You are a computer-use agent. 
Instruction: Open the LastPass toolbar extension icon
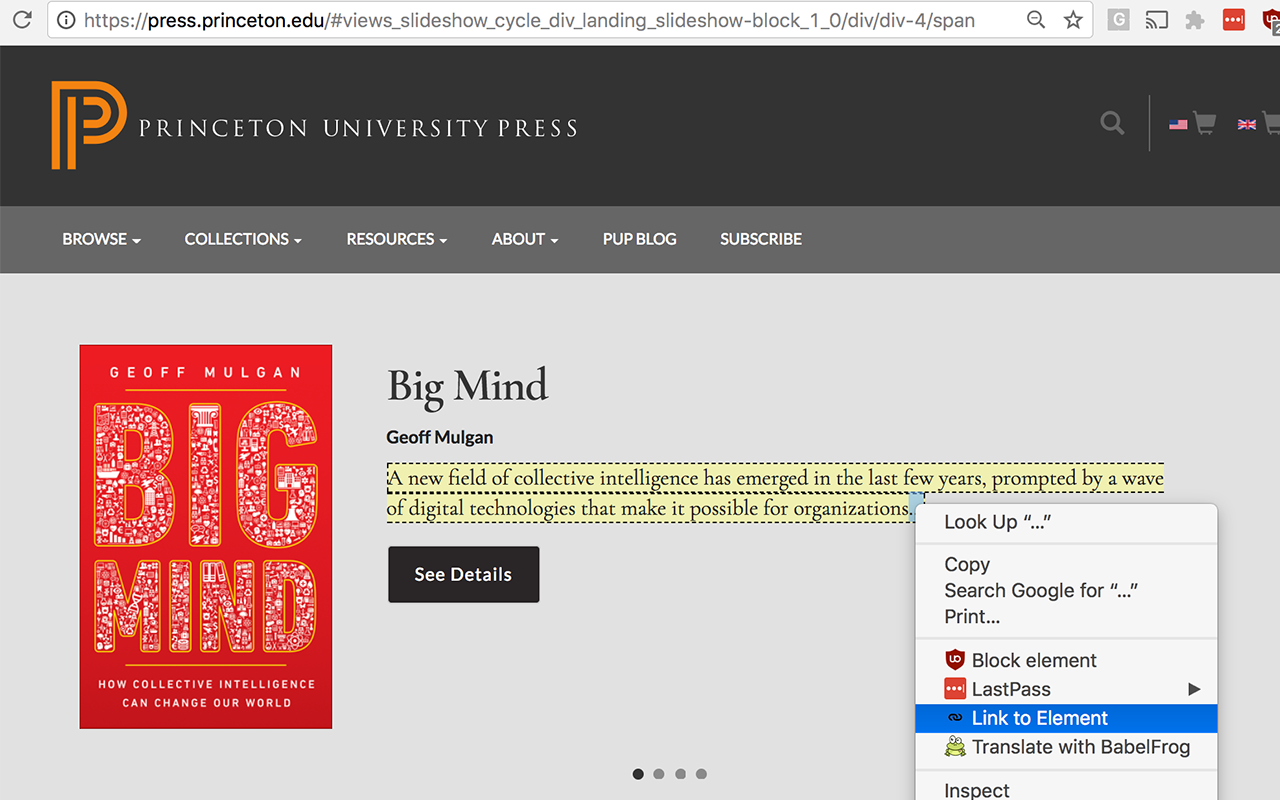[x=1234, y=20]
